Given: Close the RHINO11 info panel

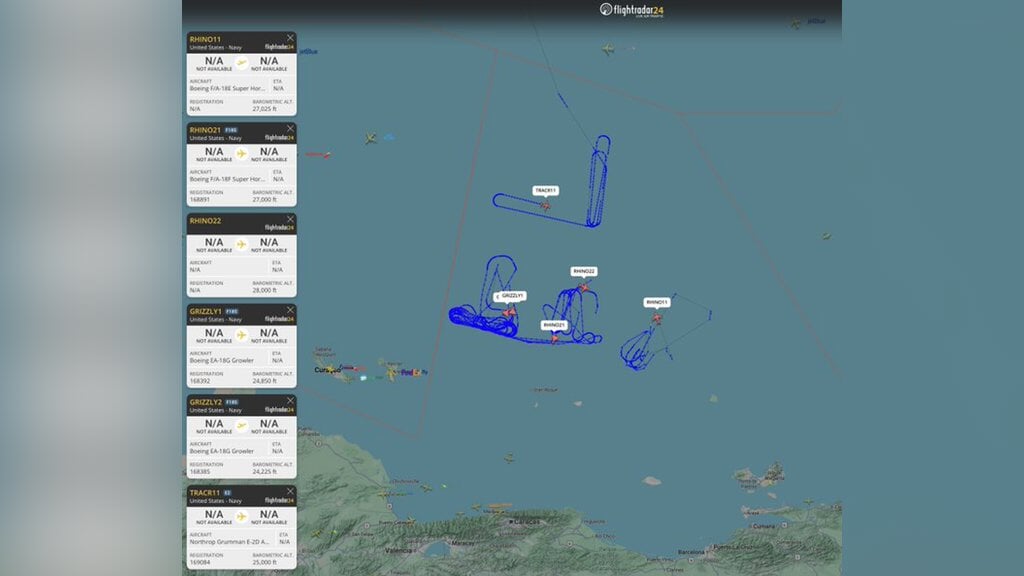Looking at the screenshot, I should tap(291, 36).
